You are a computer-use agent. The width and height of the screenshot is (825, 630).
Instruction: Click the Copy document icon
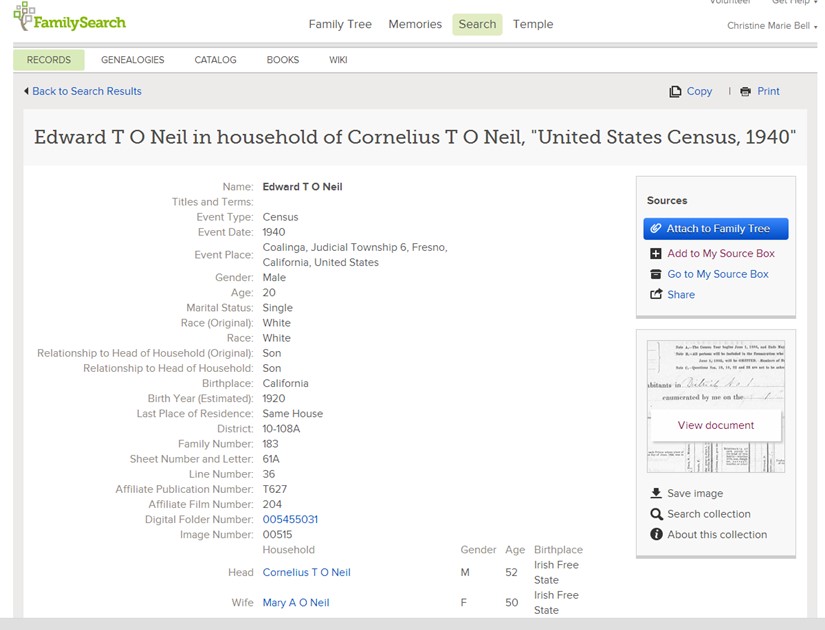tap(675, 92)
